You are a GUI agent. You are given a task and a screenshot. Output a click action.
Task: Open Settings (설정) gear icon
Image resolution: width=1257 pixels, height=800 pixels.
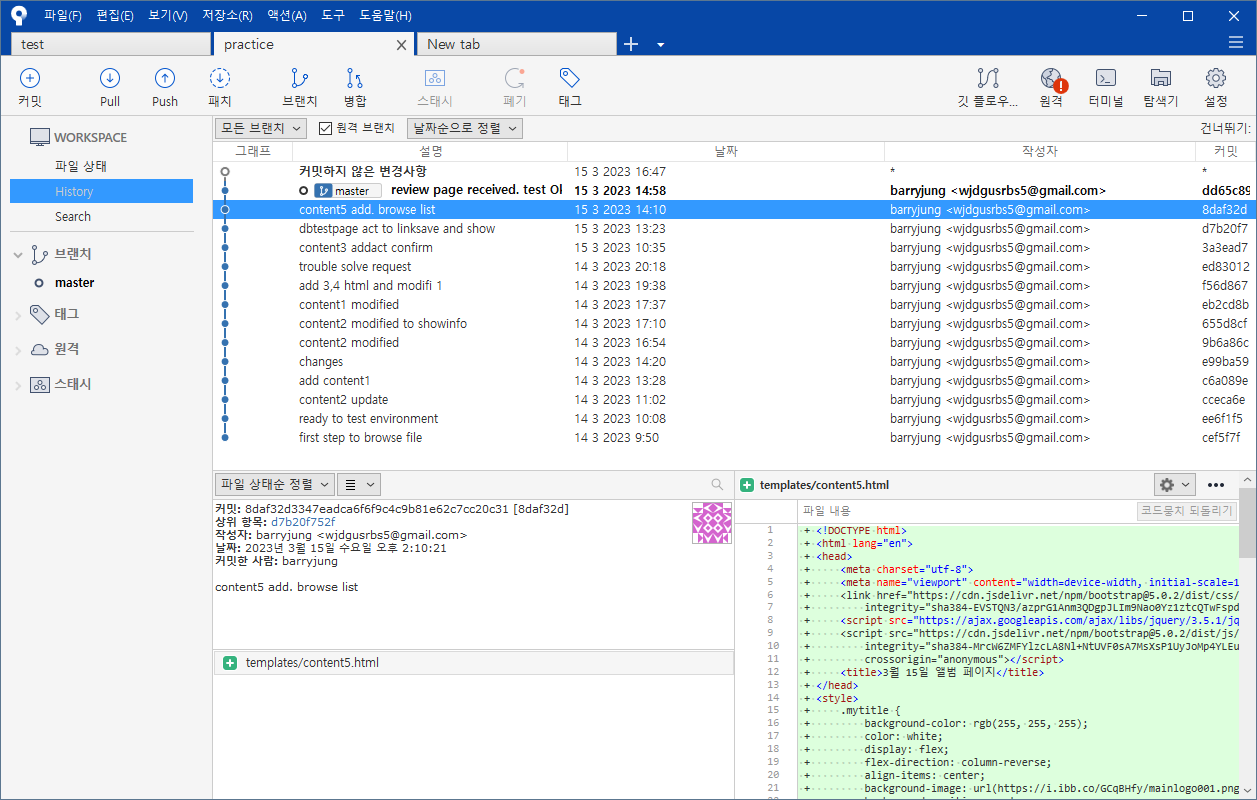coord(1216,79)
